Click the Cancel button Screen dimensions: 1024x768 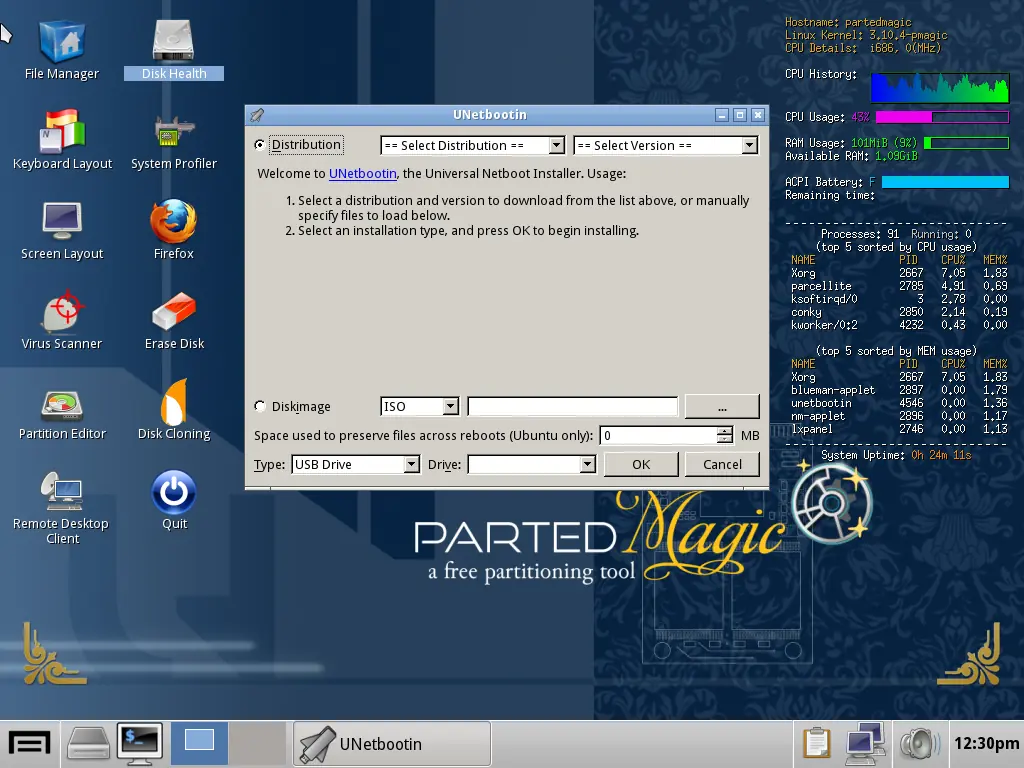(x=722, y=464)
